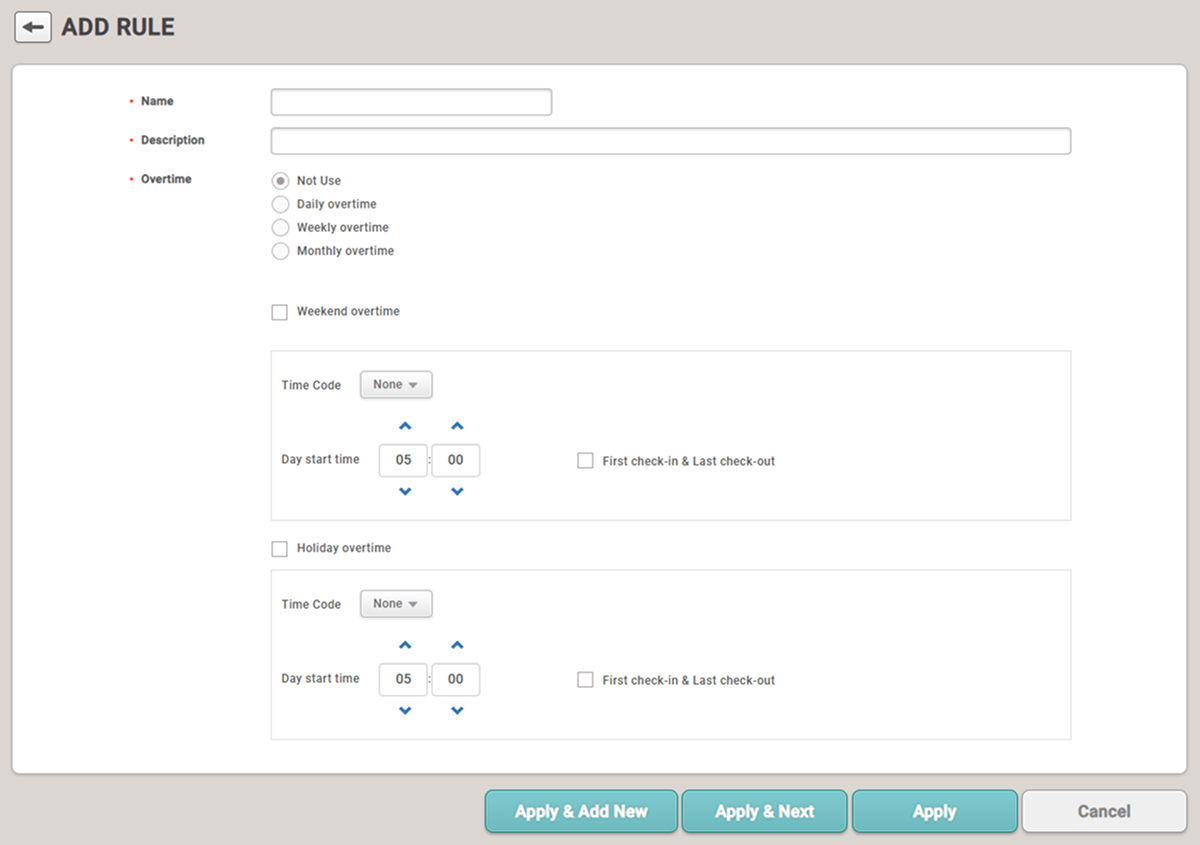Image resolution: width=1200 pixels, height=845 pixels.
Task: Increase the holiday Day start time hour
Action: pos(405,646)
